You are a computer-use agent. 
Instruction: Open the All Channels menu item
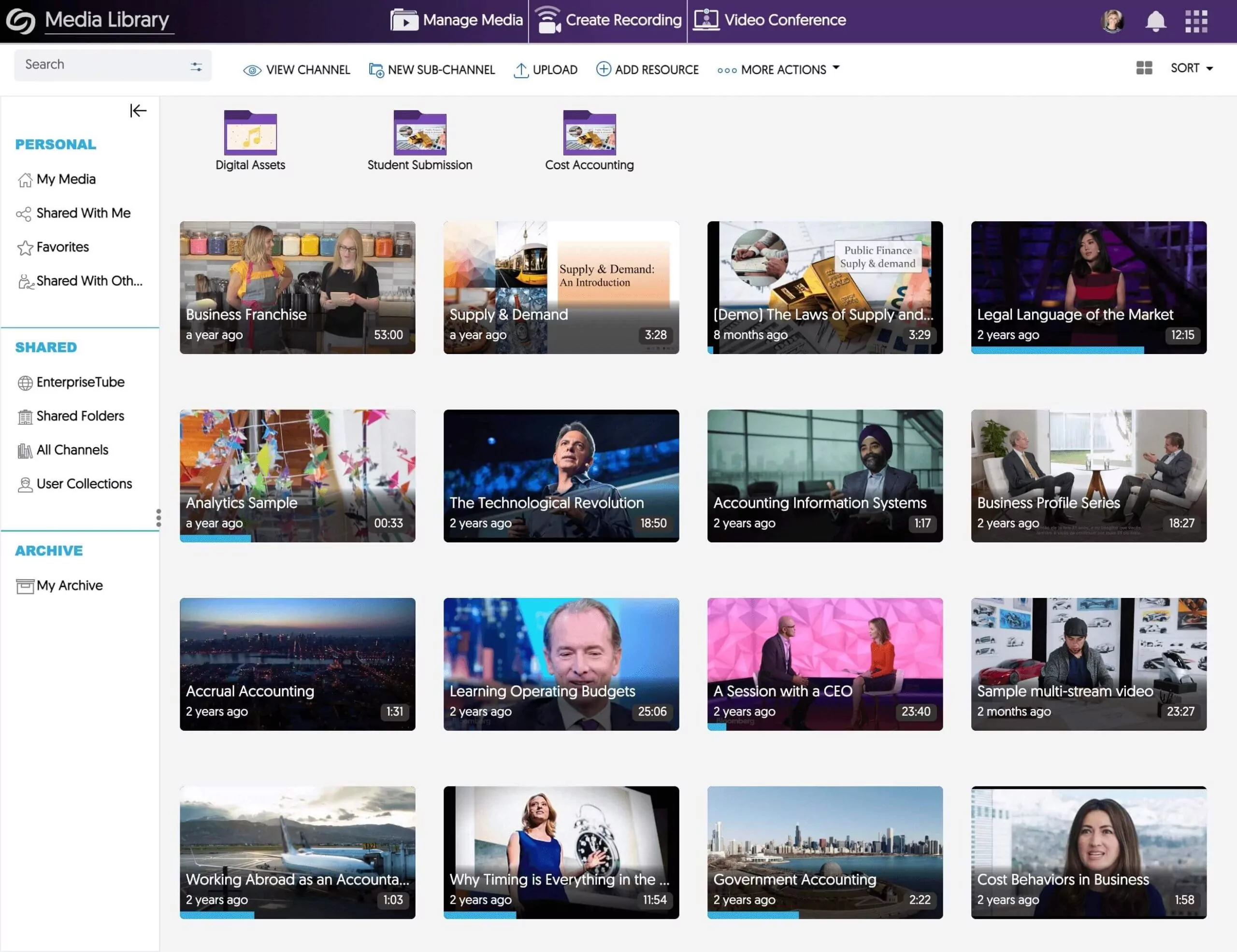point(72,449)
